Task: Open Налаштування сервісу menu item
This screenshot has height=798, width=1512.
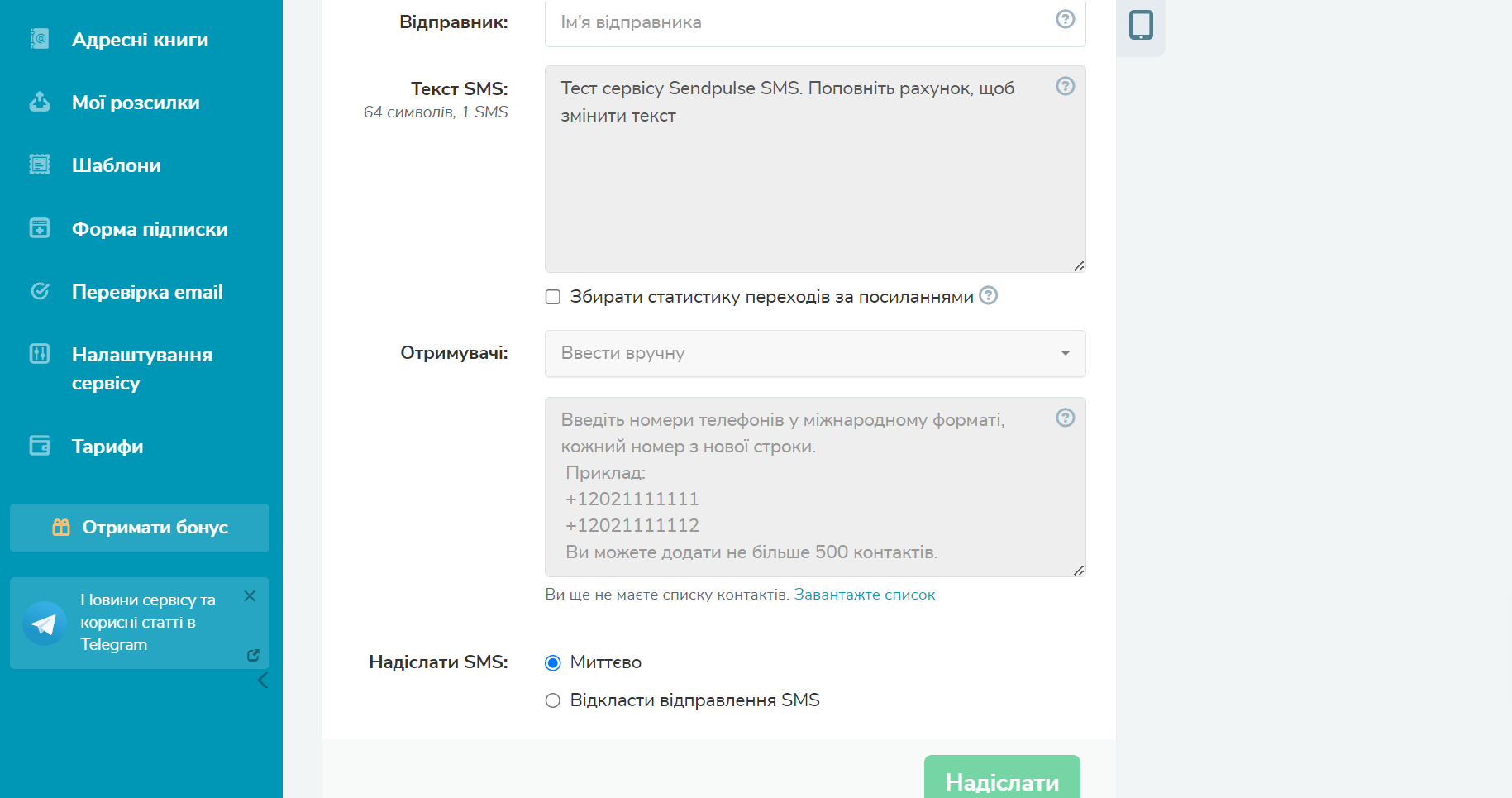Action: [x=141, y=369]
